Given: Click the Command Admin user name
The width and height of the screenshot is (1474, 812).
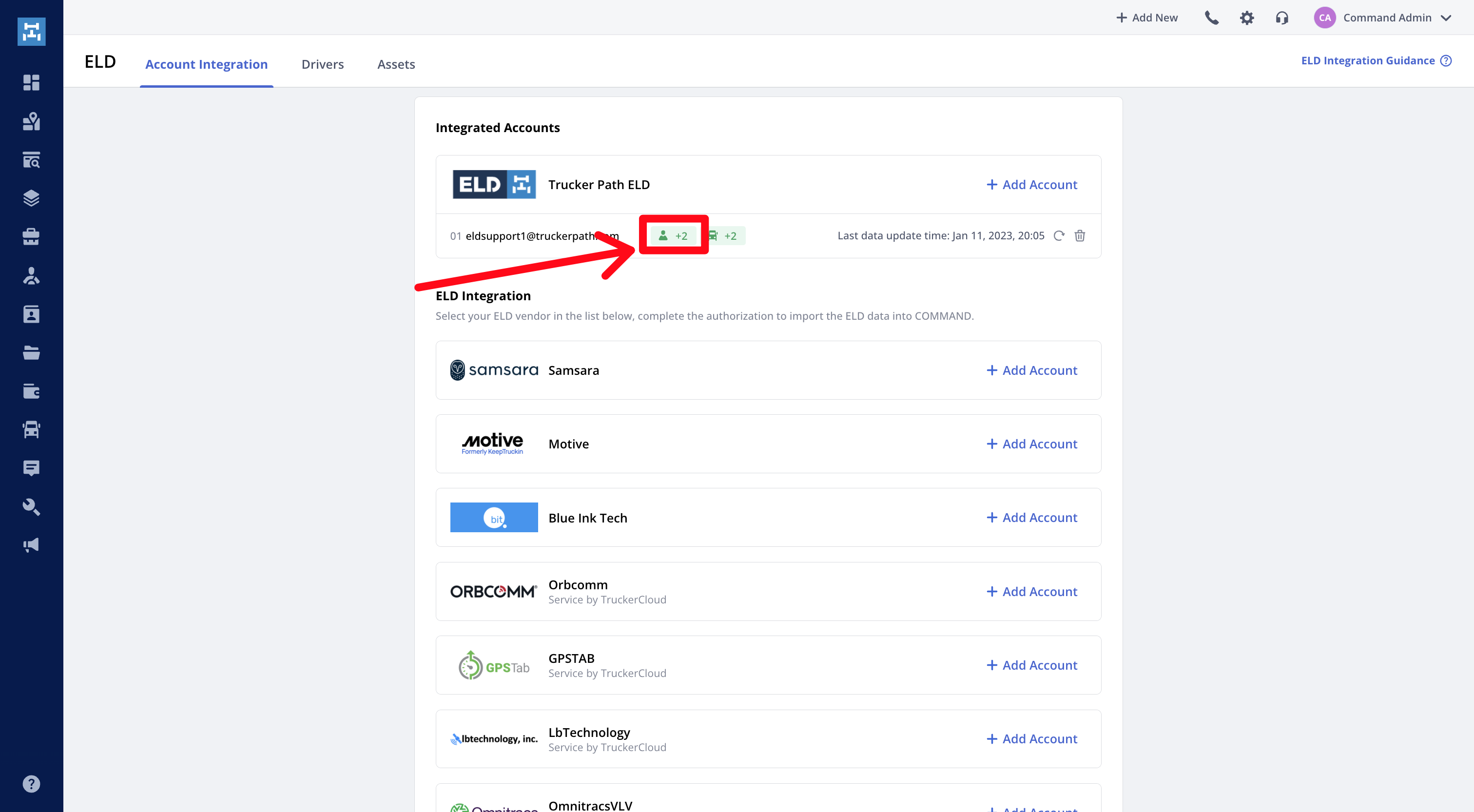Looking at the screenshot, I should click(x=1387, y=18).
